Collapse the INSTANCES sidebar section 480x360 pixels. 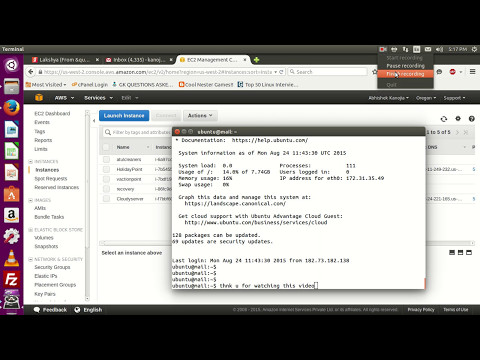30,161
